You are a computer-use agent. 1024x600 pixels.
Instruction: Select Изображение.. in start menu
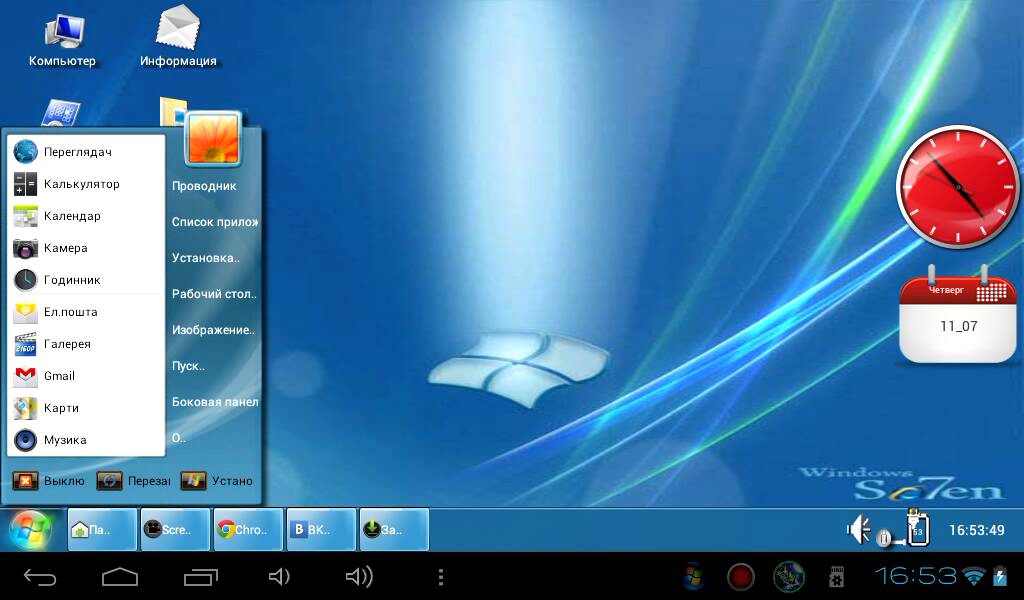[x=214, y=330]
